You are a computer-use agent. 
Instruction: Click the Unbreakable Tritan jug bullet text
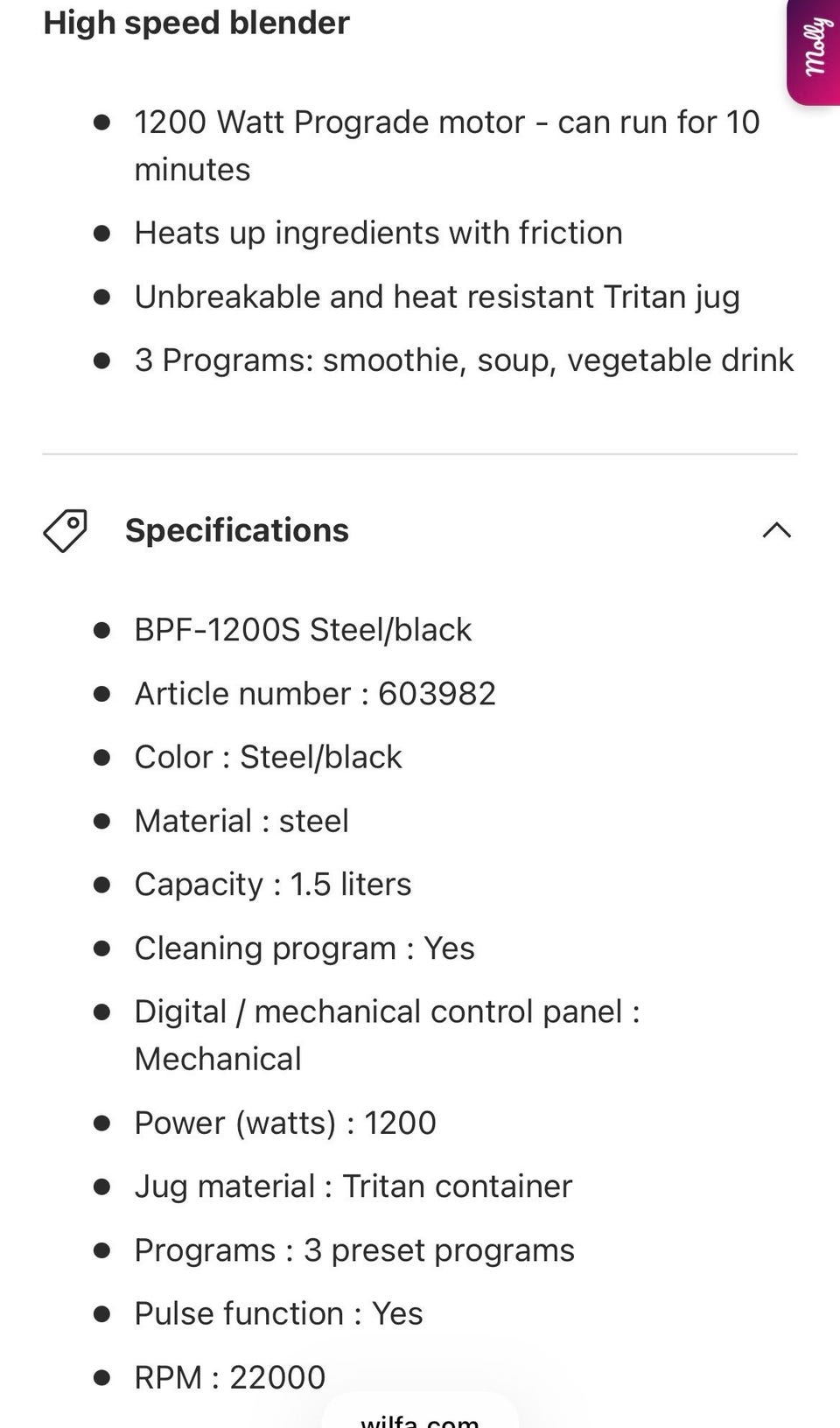(437, 297)
